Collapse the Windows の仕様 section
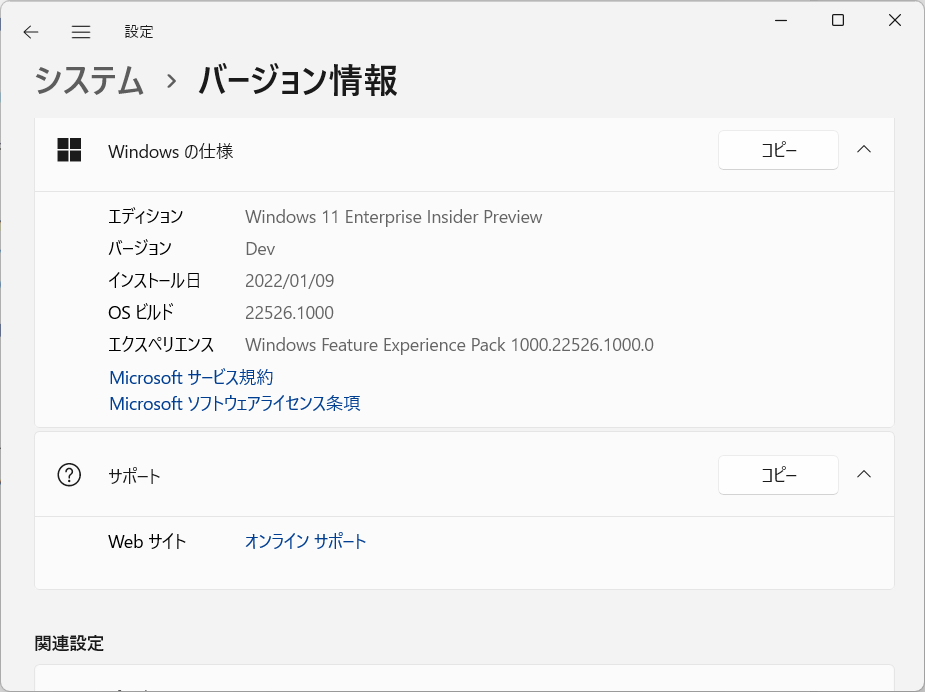 [864, 149]
